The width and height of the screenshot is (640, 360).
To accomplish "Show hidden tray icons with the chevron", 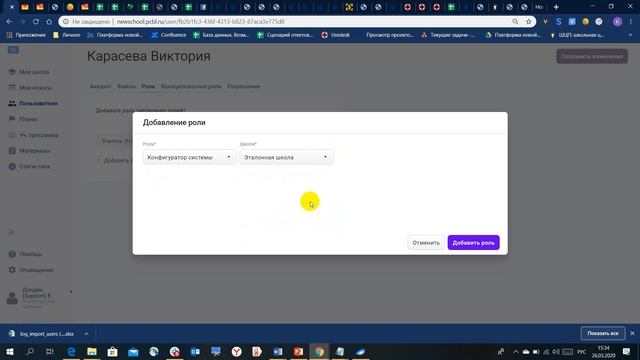I will pyautogui.click(x=516, y=352).
